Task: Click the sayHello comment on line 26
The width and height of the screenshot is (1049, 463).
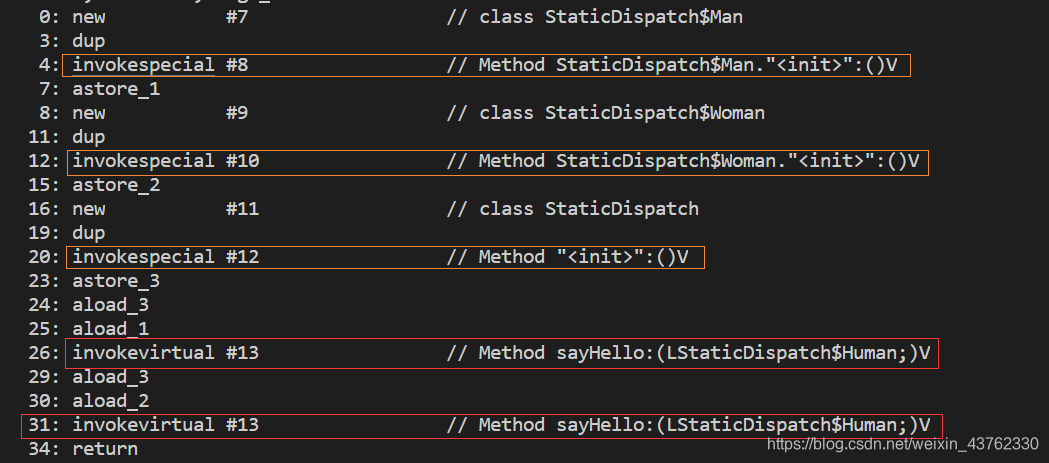Action: click(688, 353)
